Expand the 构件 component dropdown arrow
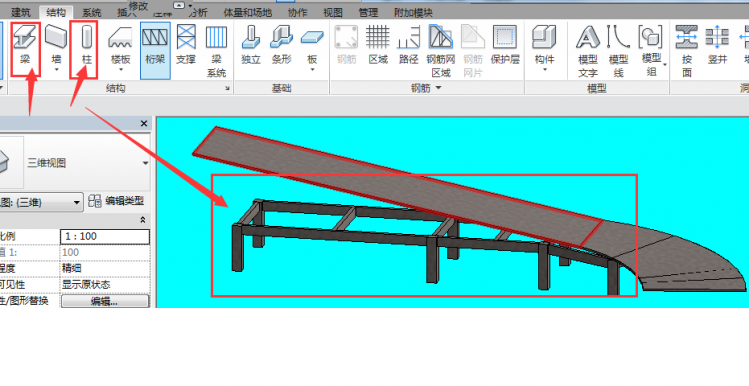Viewport: 749px width, 386px height. coord(545,70)
